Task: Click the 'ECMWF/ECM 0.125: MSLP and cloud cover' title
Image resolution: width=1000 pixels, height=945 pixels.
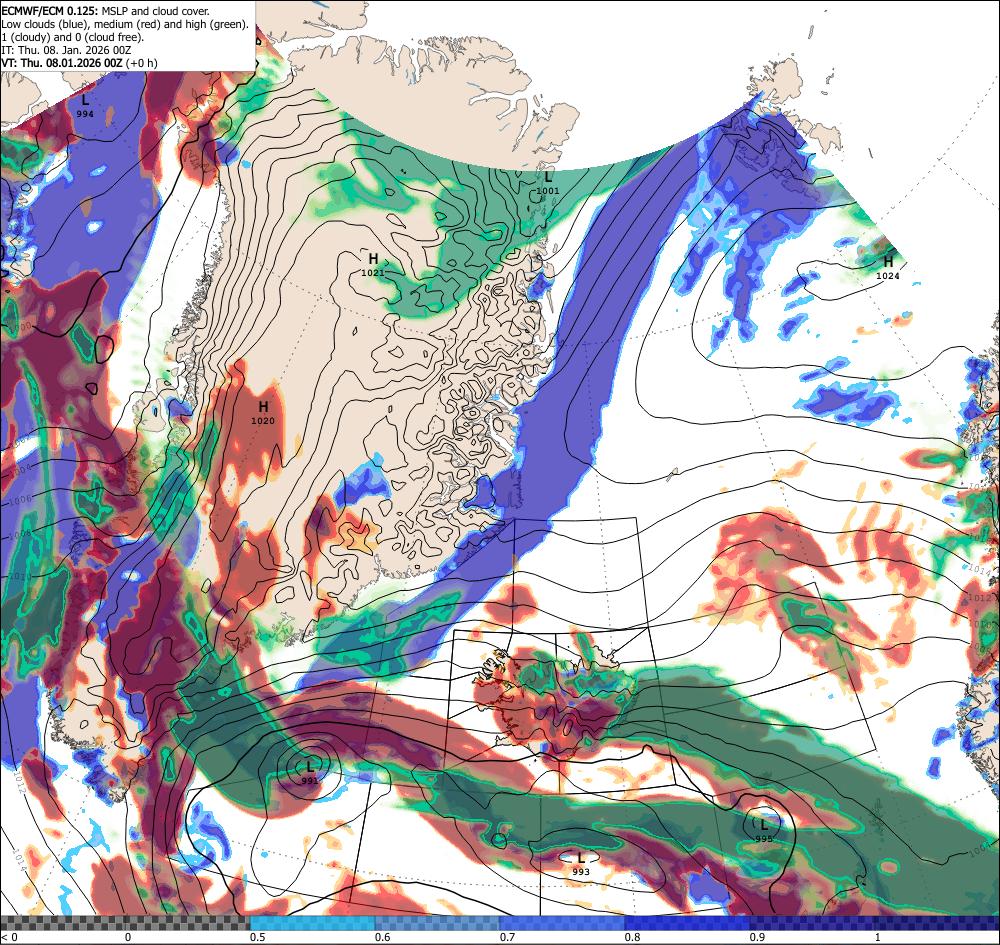Action: pyautogui.click(x=105, y=11)
